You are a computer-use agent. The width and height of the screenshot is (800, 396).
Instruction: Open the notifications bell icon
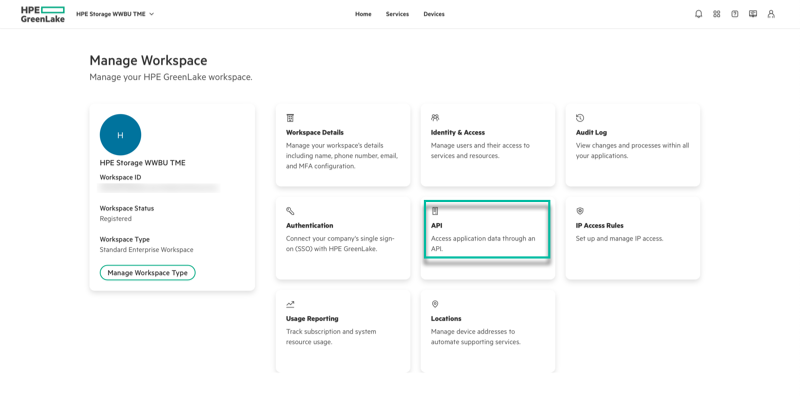(x=698, y=14)
